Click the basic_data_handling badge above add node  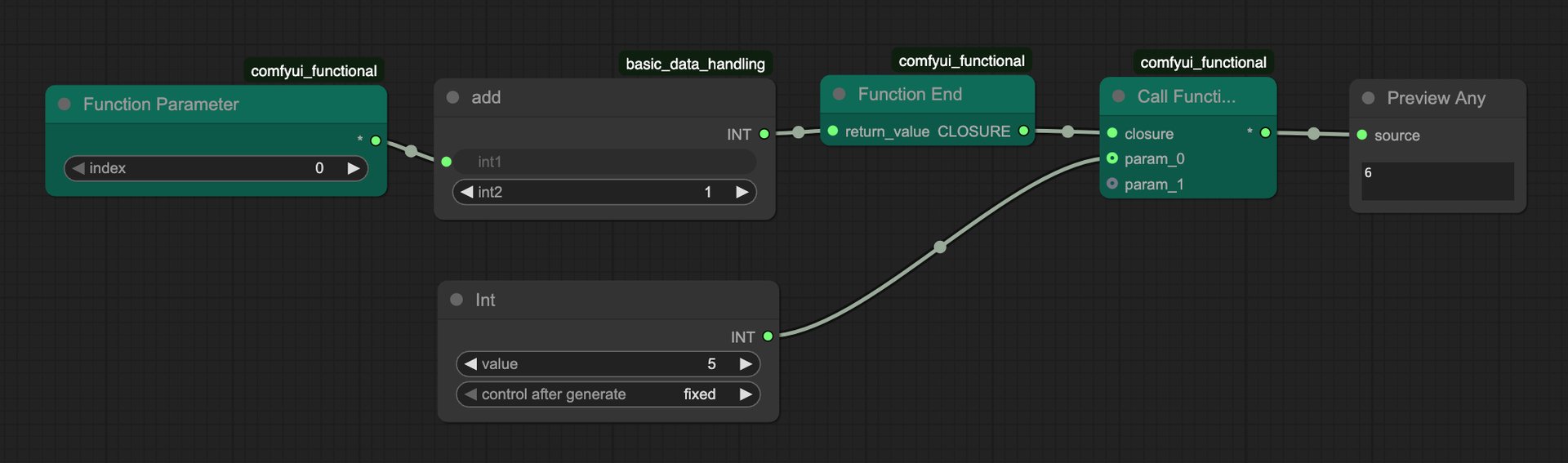695,64
